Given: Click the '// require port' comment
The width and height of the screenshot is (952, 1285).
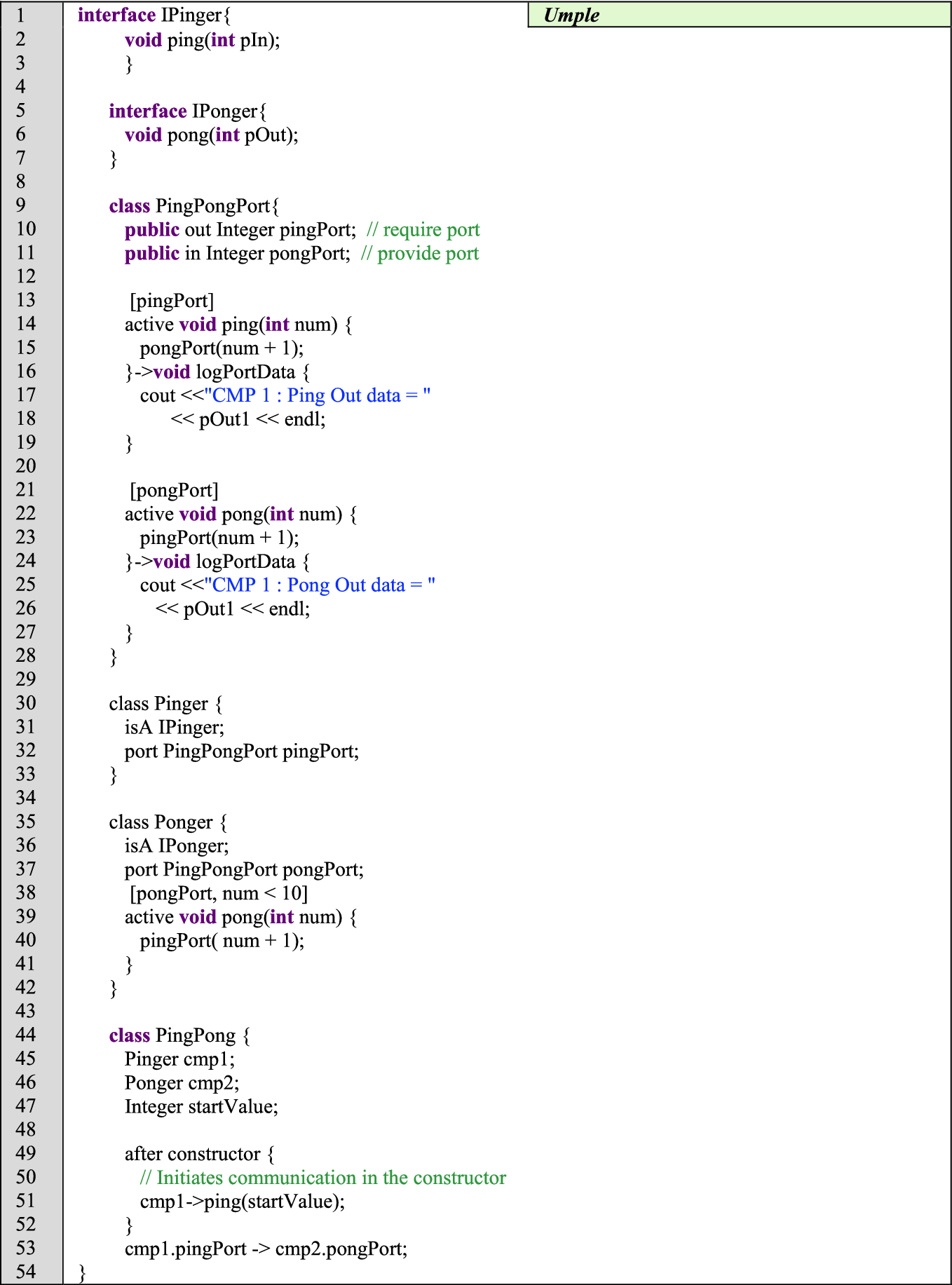Looking at the screenshot, I should point(423,230).
